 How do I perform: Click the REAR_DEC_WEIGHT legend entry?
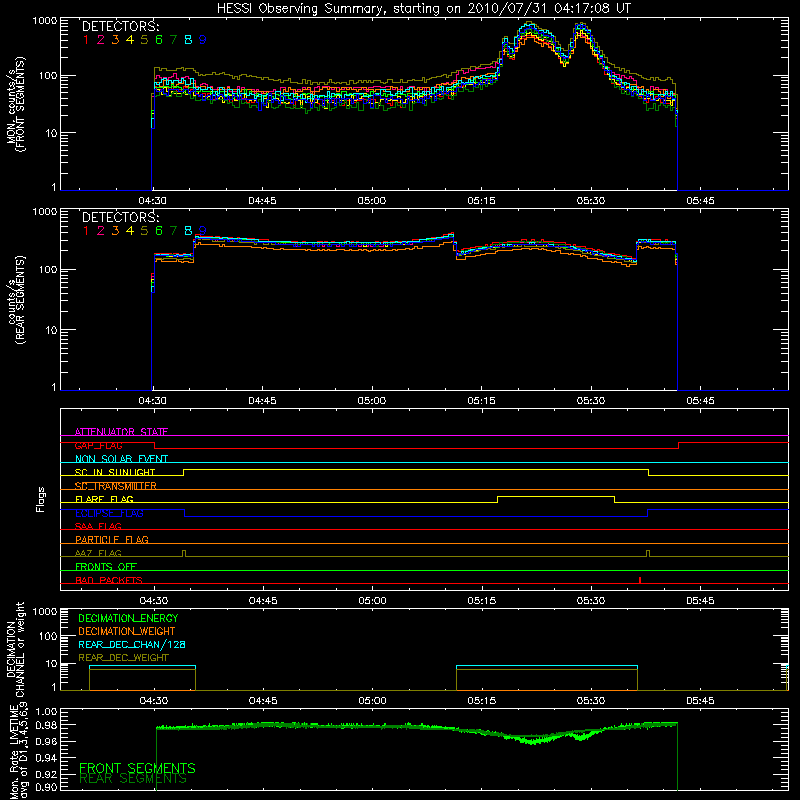[x=123, y=658]
